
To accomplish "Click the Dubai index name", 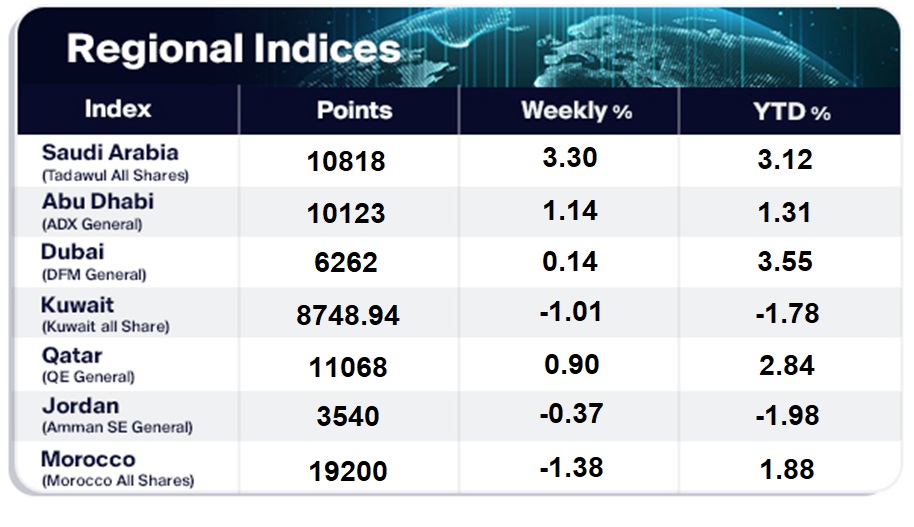I will point(73,251).
